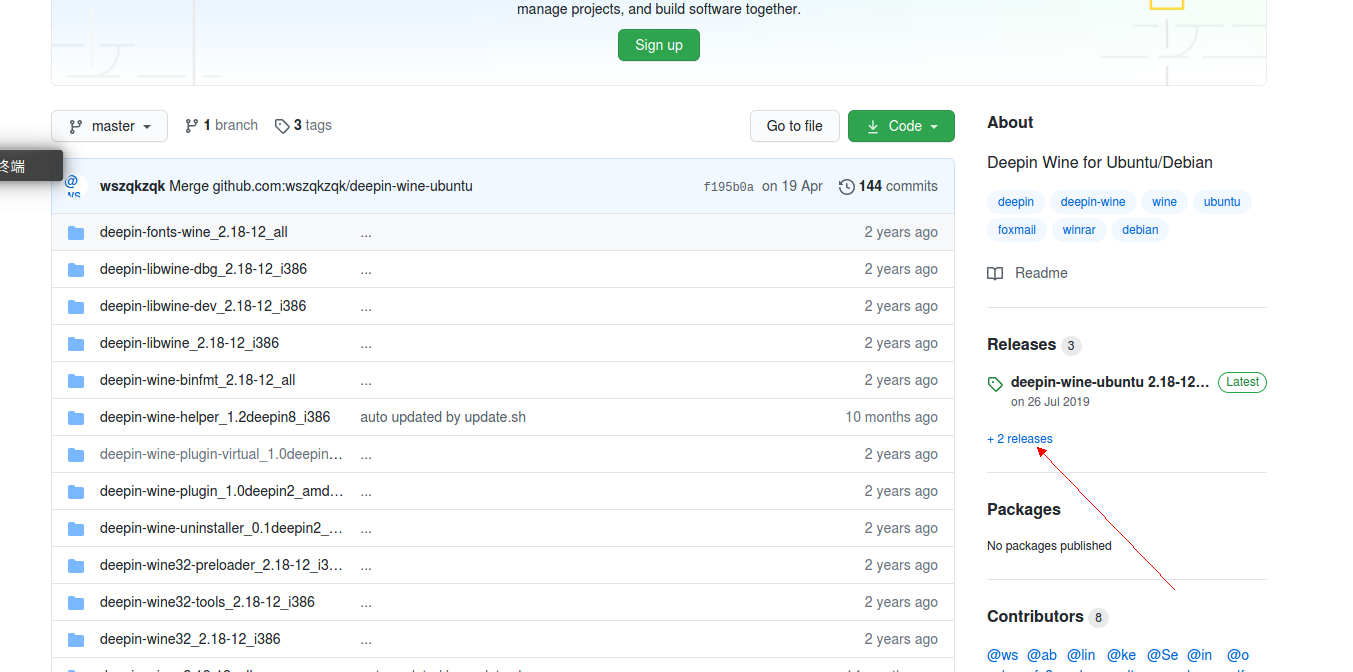
Task: Click folder icon of deepin-libwine_2.18-12_i386
Action: click(76, 343)
